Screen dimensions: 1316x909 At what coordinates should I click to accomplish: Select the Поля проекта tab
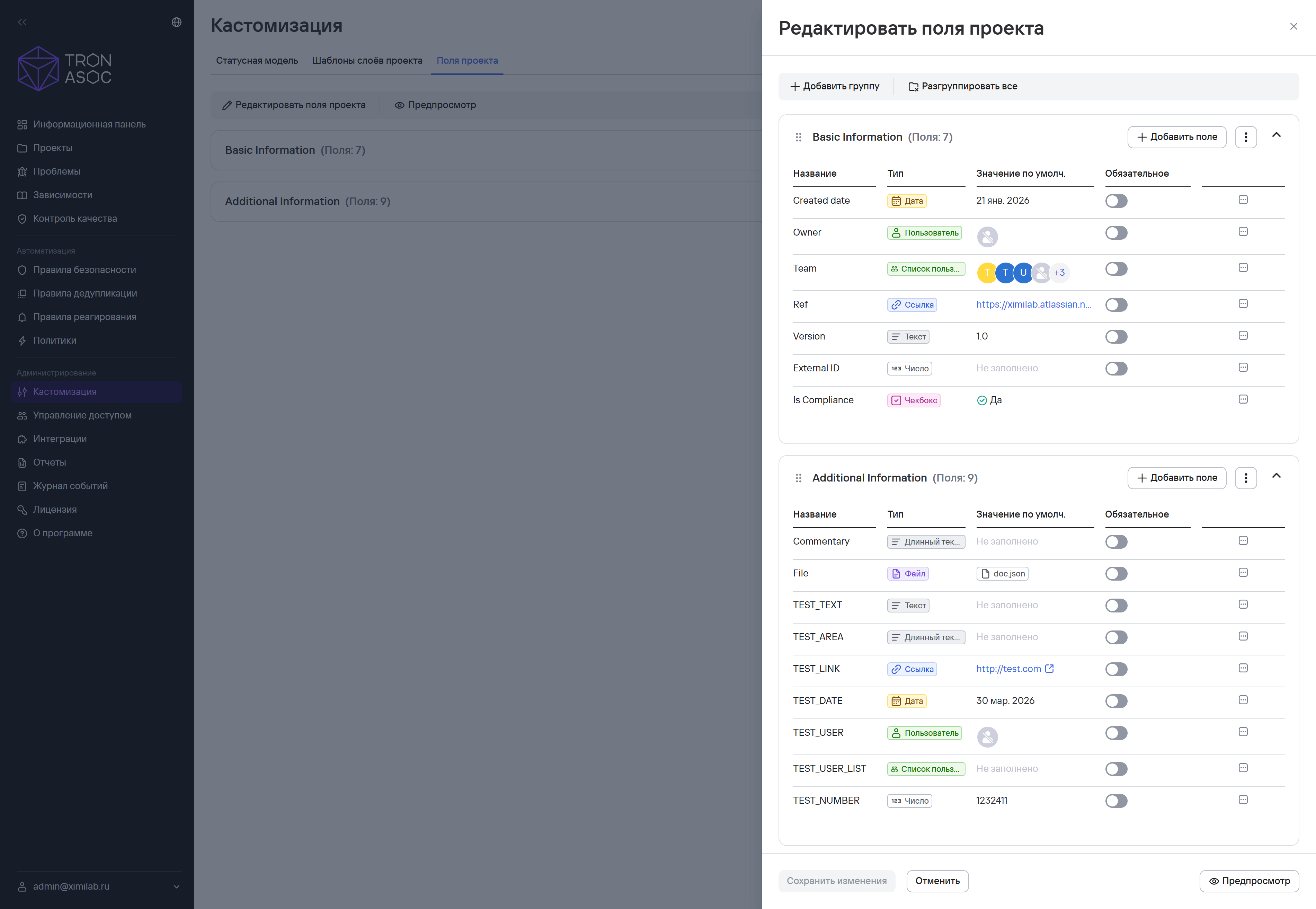click(467, 60)
